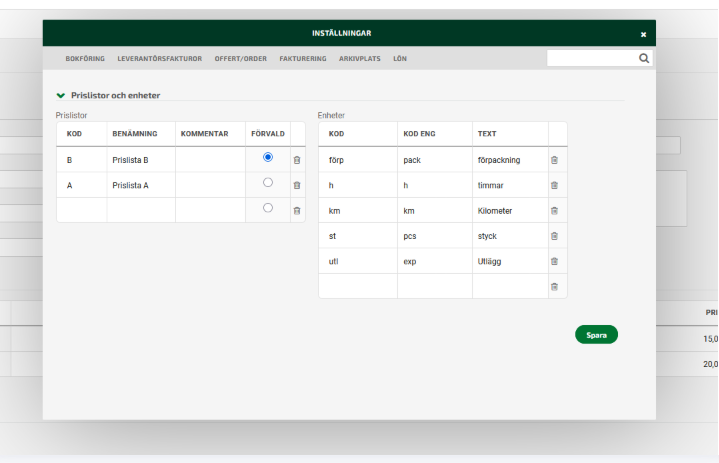The image size is (719, 463).
Task: Click the Kommentar cell for Prislista A
Action: pyautogui.click(x=210, y=185)
